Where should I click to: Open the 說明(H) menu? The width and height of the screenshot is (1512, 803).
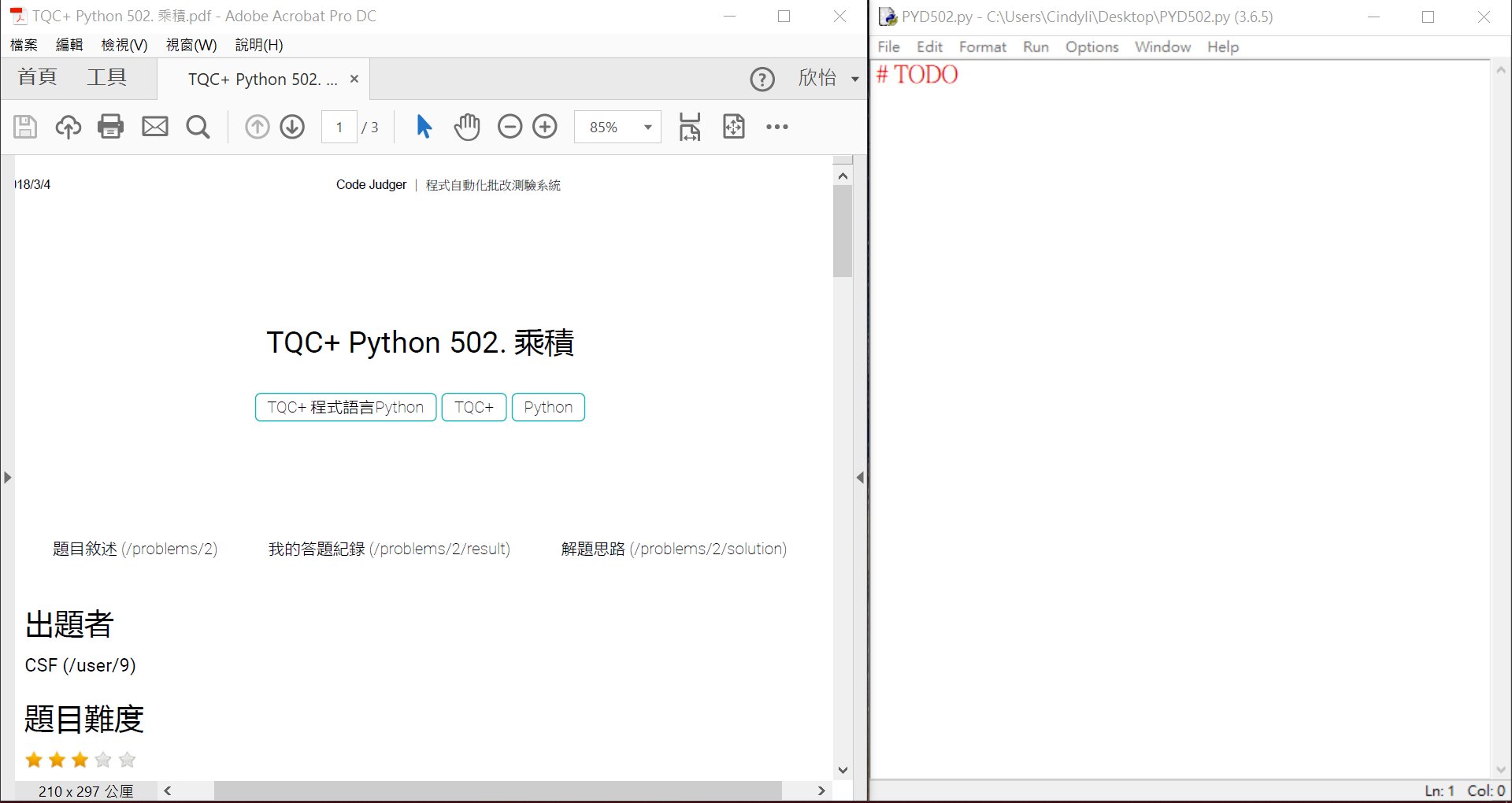click(x=259, y=45)
